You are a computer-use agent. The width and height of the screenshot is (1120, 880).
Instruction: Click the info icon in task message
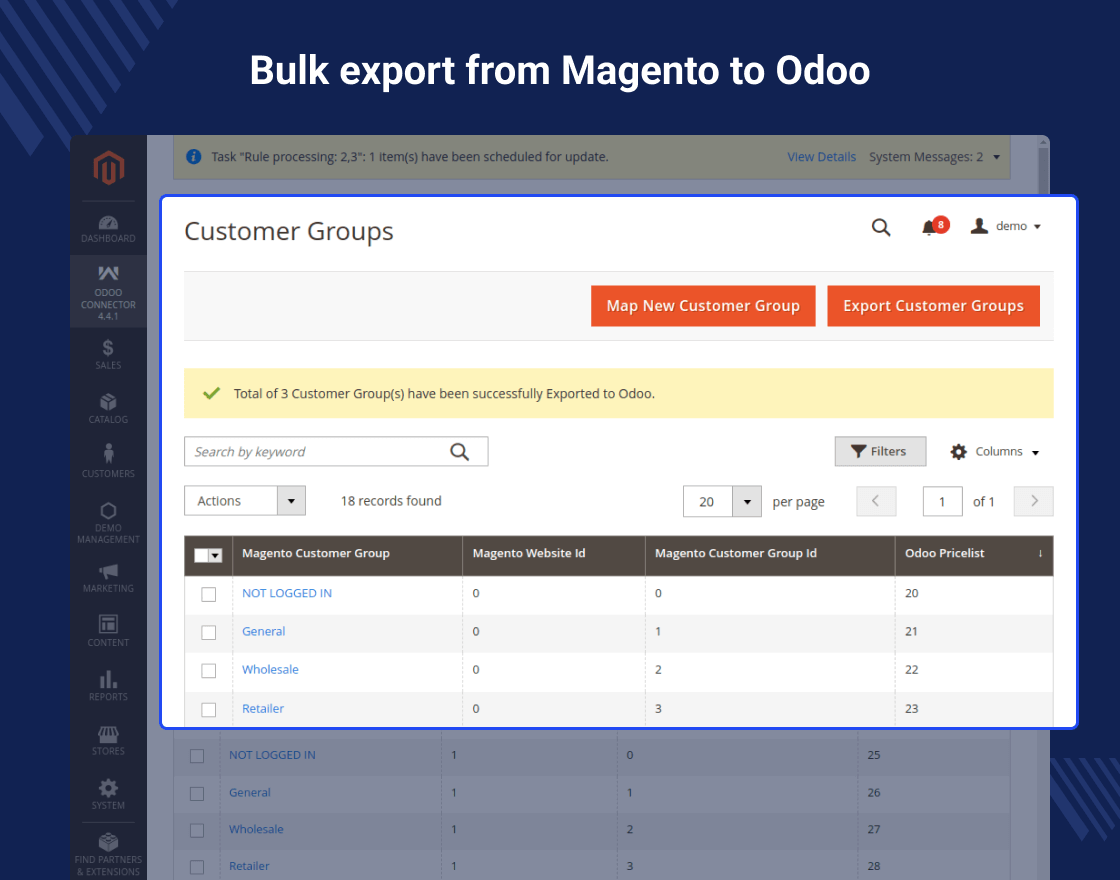click(194, 156)
